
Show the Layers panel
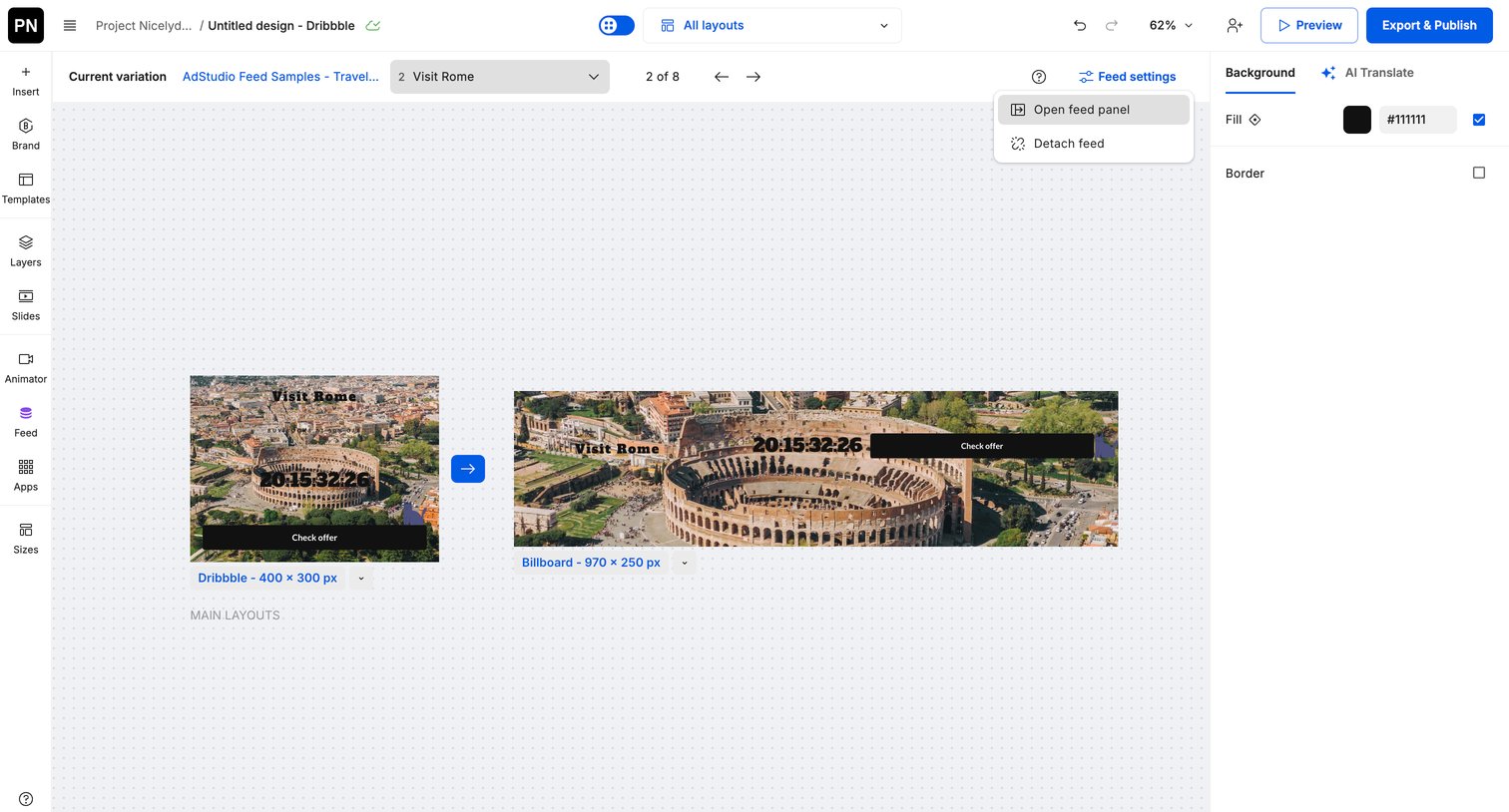[x=26, y=251]
